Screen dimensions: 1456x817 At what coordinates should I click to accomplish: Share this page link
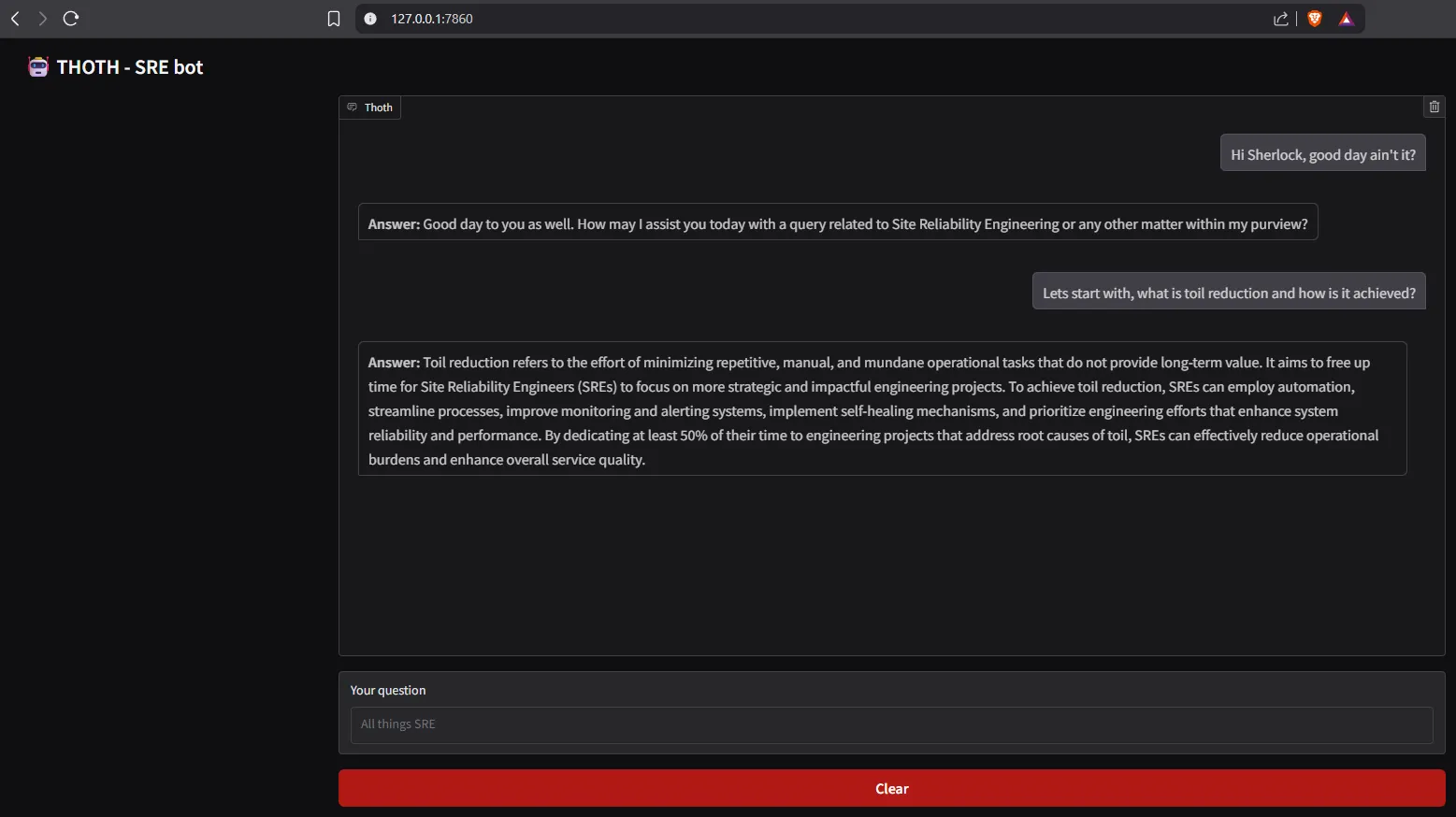point(1280,19)
